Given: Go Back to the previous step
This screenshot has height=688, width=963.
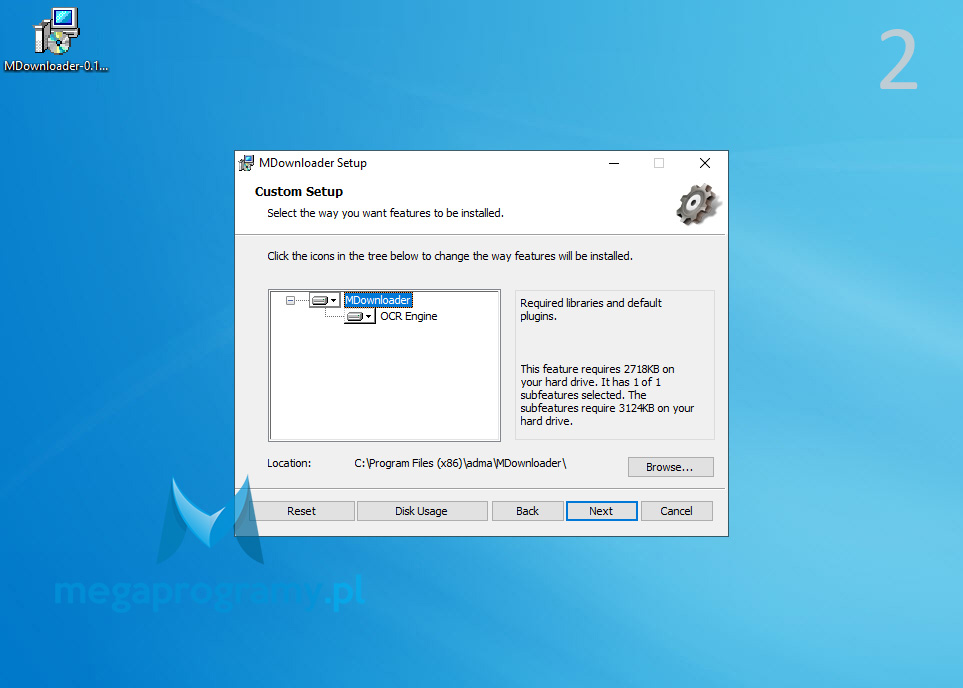Looking at the screenshot, I should click(x=528, y=511).
